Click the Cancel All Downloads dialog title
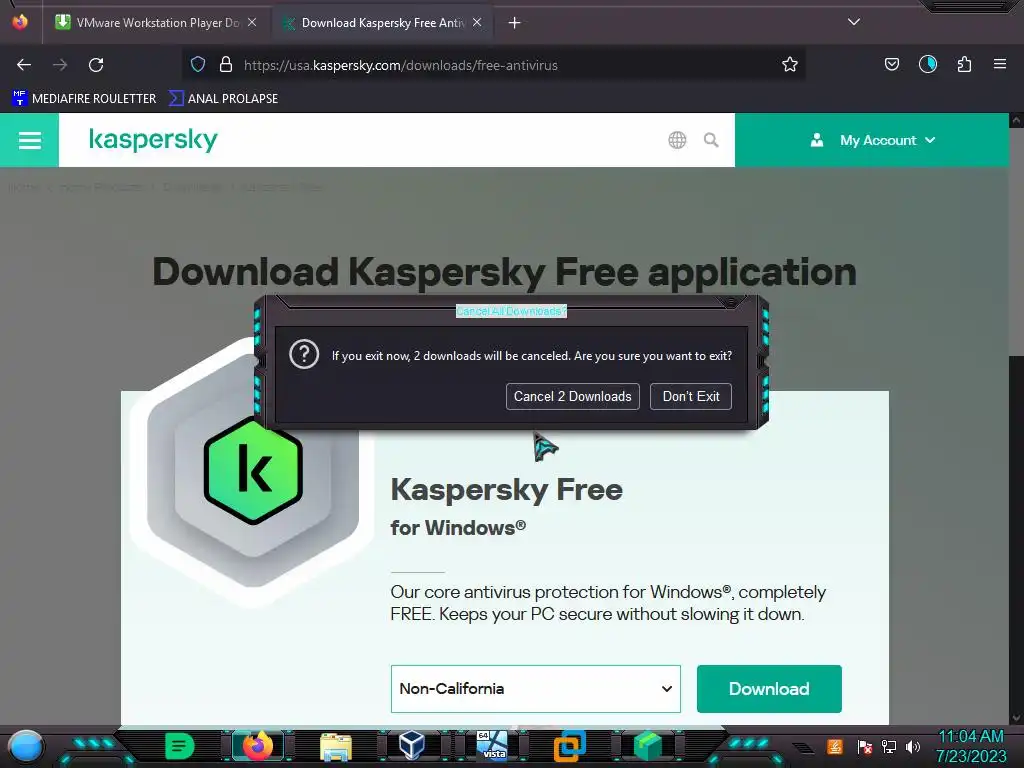1024x768 pixels. [511, 312]
